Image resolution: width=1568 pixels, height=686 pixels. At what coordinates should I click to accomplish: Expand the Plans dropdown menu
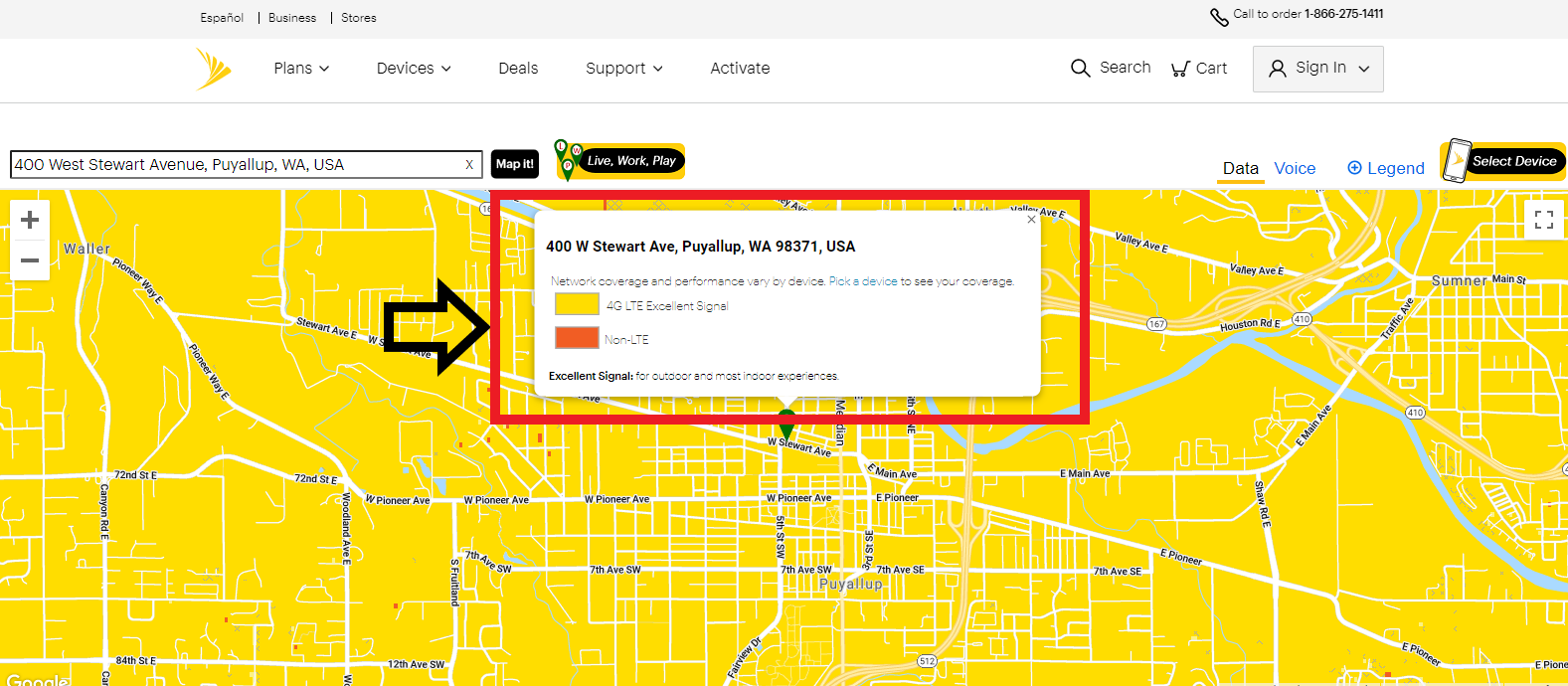click(301, 69)
